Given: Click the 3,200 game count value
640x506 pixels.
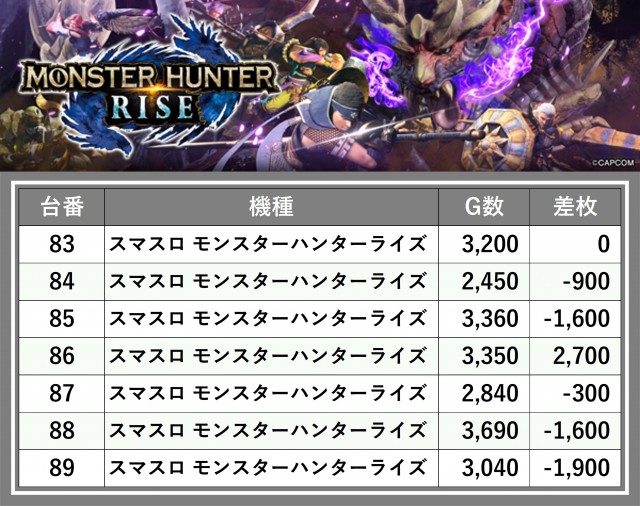Looking at the screenshot, I should coord(492,244).
